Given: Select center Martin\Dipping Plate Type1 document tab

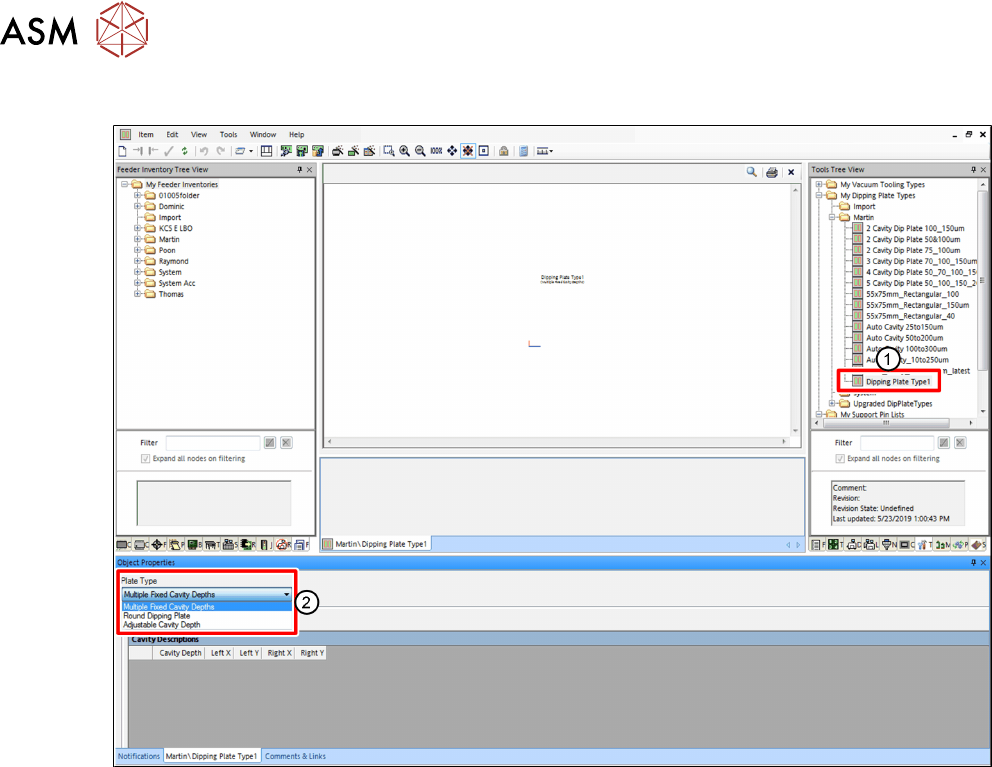Looking at the screenshot, I should coord(375,544).
